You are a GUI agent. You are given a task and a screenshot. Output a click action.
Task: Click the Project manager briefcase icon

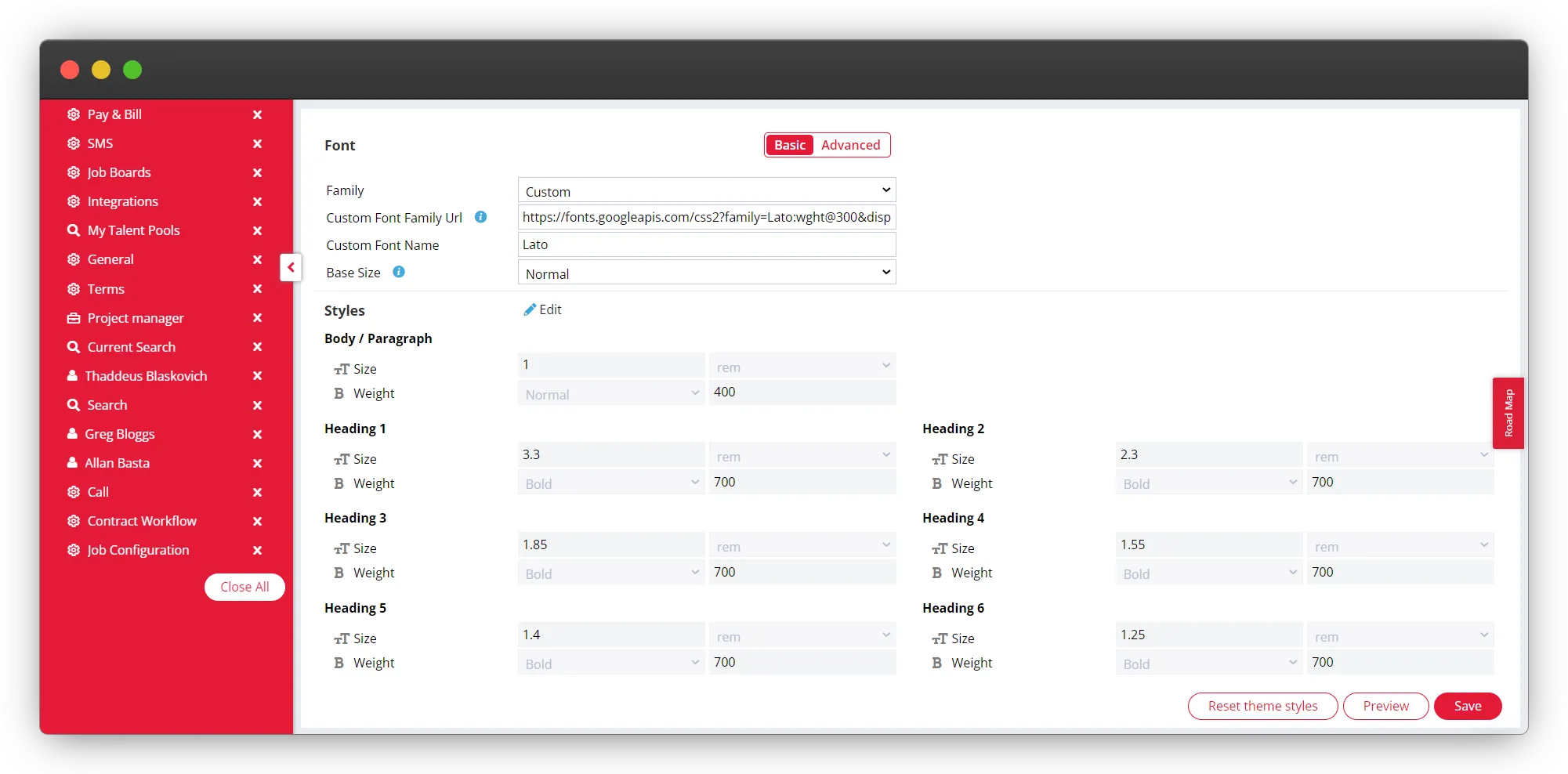[74, 318]
